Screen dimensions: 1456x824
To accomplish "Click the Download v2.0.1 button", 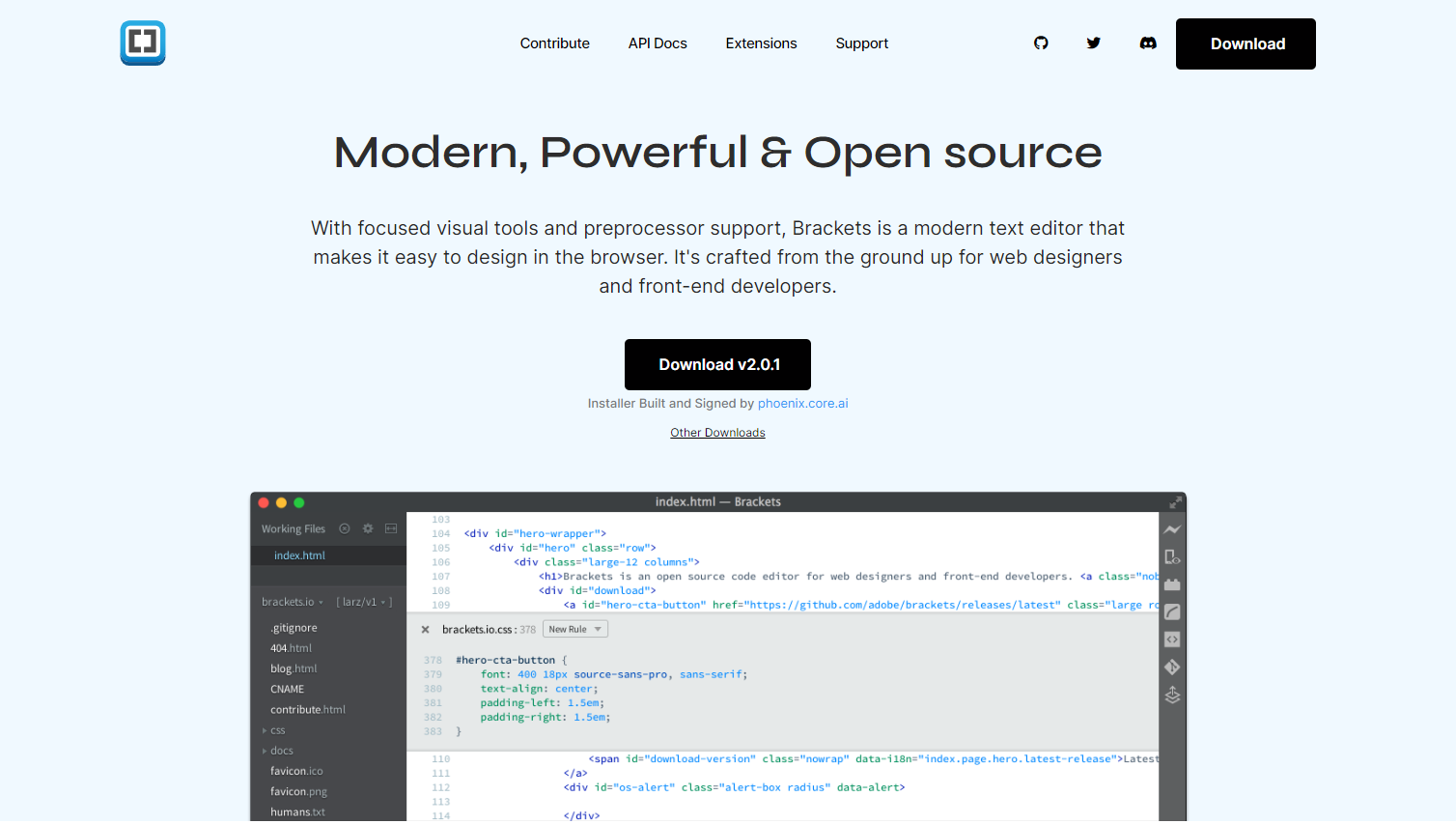I will coord(717,364).
